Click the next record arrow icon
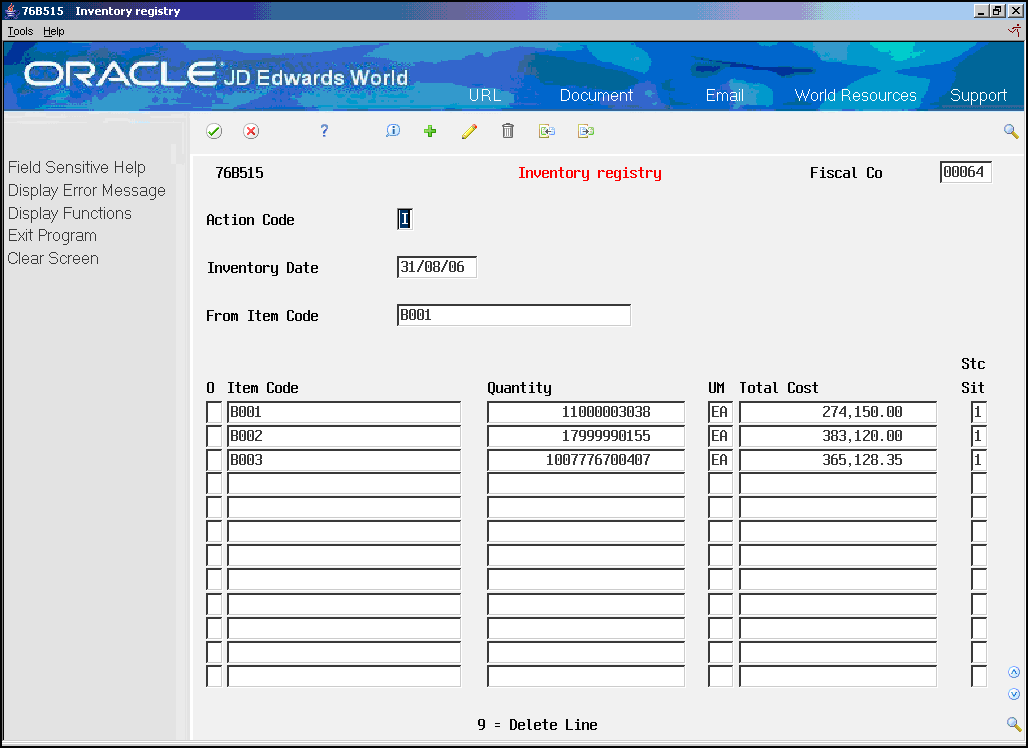This screenshot has width=1028, height=748. (x=585, y=131)
